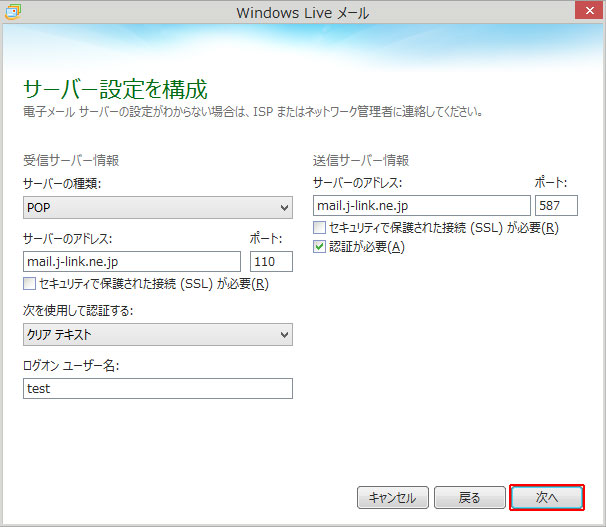Screen dimensions: 606x527
Task: Click the 受信サーバー情報 section label
Action: click(71, 160)
